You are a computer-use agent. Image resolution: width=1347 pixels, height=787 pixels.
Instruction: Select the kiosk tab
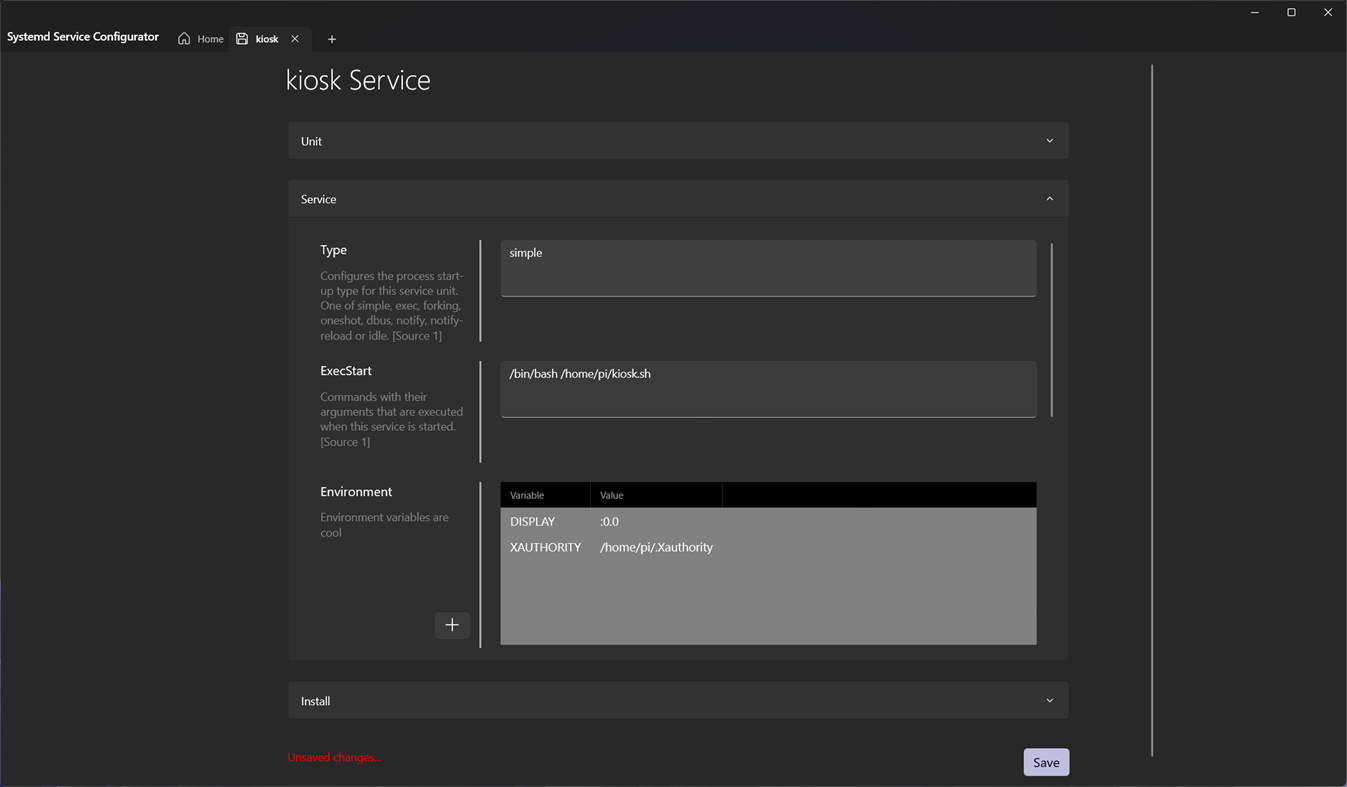point(267,39)
